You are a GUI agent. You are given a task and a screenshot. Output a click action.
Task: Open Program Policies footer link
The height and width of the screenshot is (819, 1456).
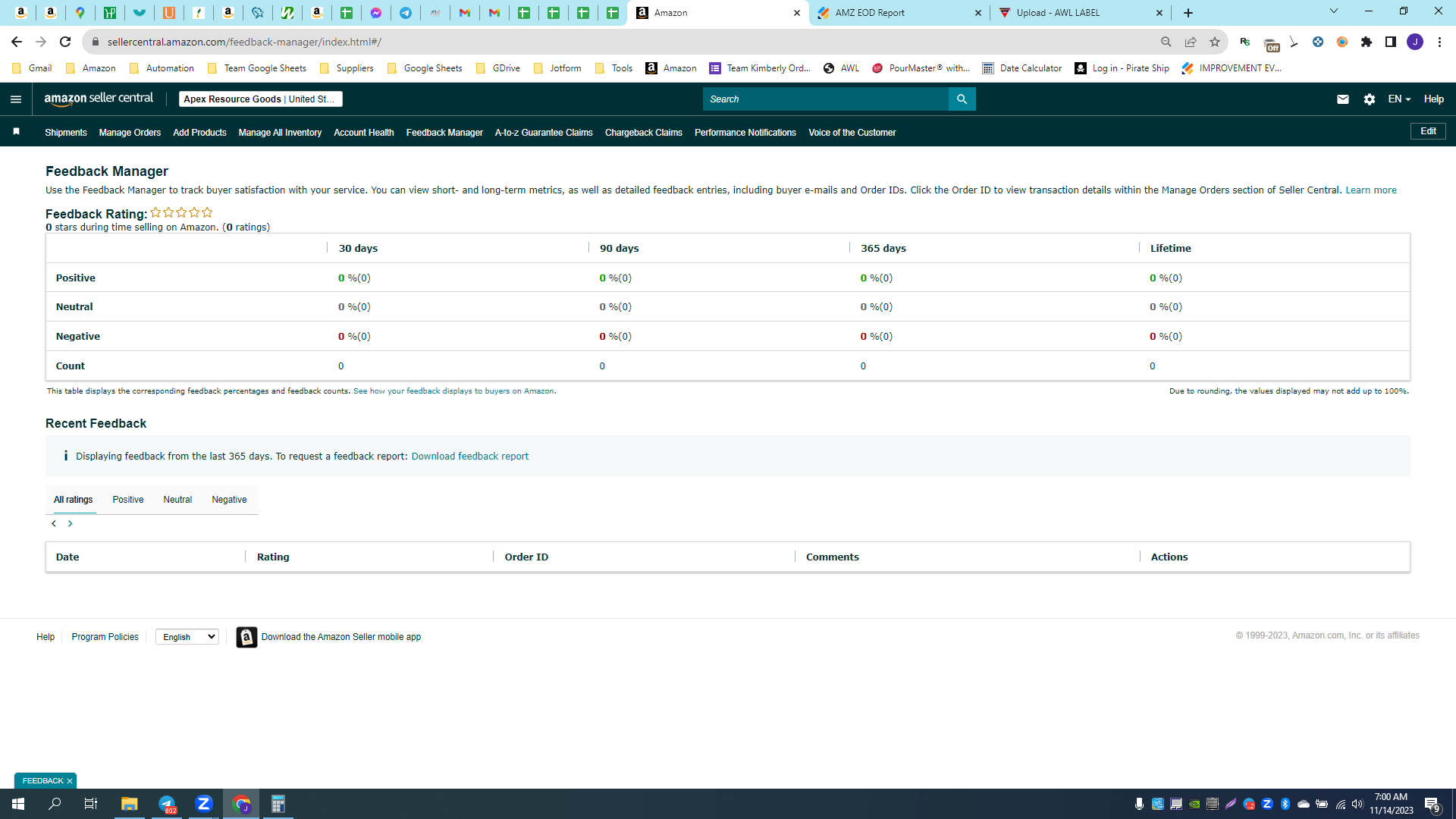(105, 637)
